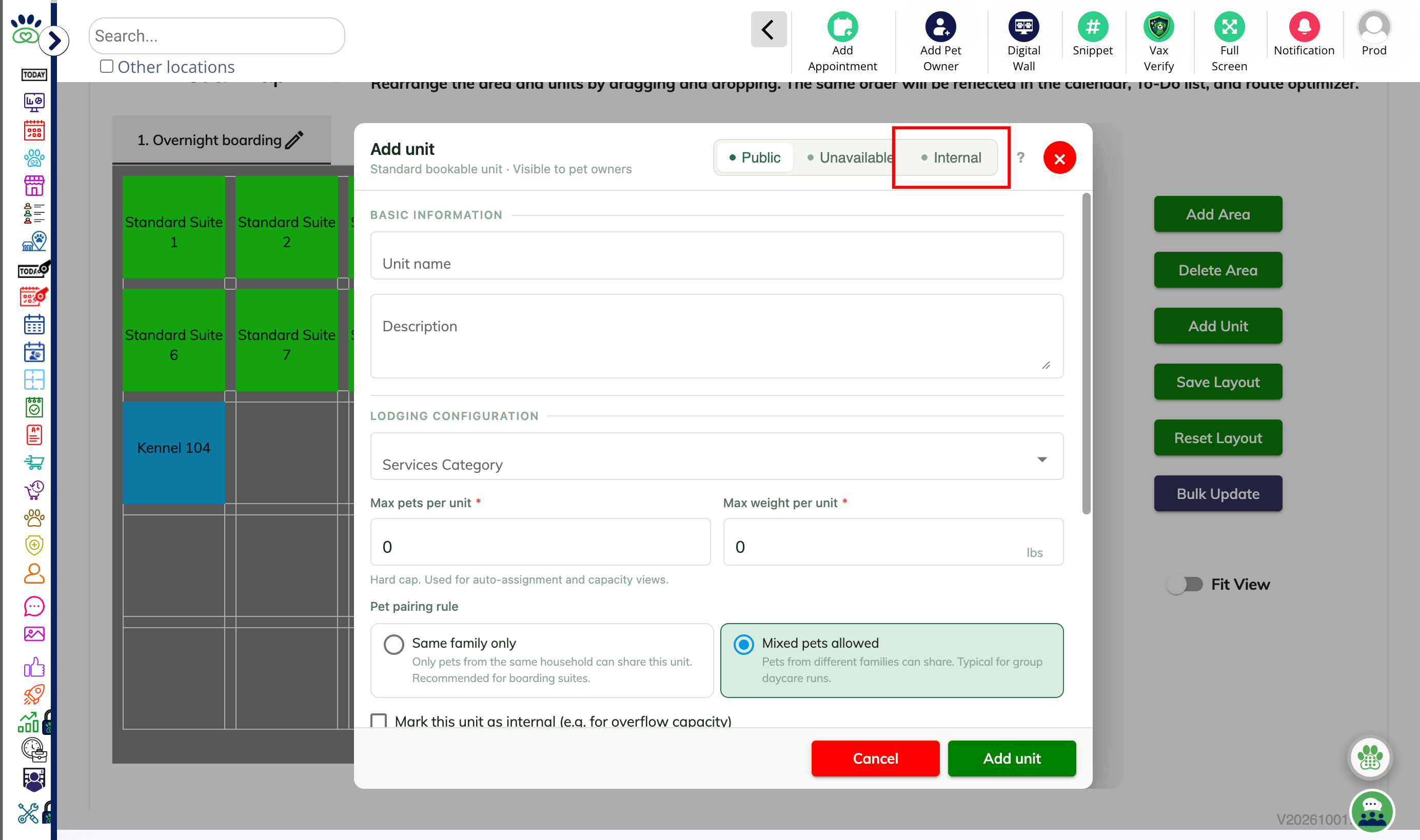
Task: Click the Max pets per unit field
Action: click(x=540, y=542)
